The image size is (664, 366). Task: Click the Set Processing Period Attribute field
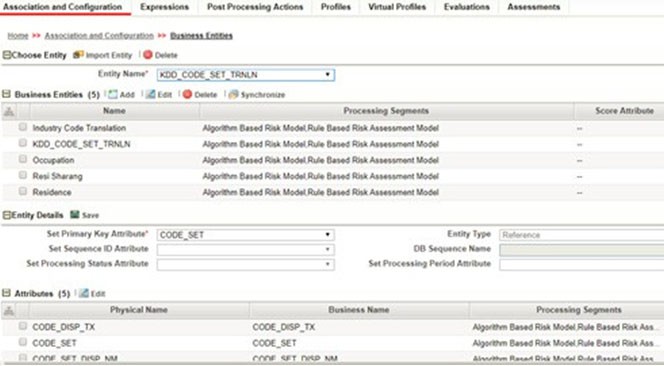(581, 264)
